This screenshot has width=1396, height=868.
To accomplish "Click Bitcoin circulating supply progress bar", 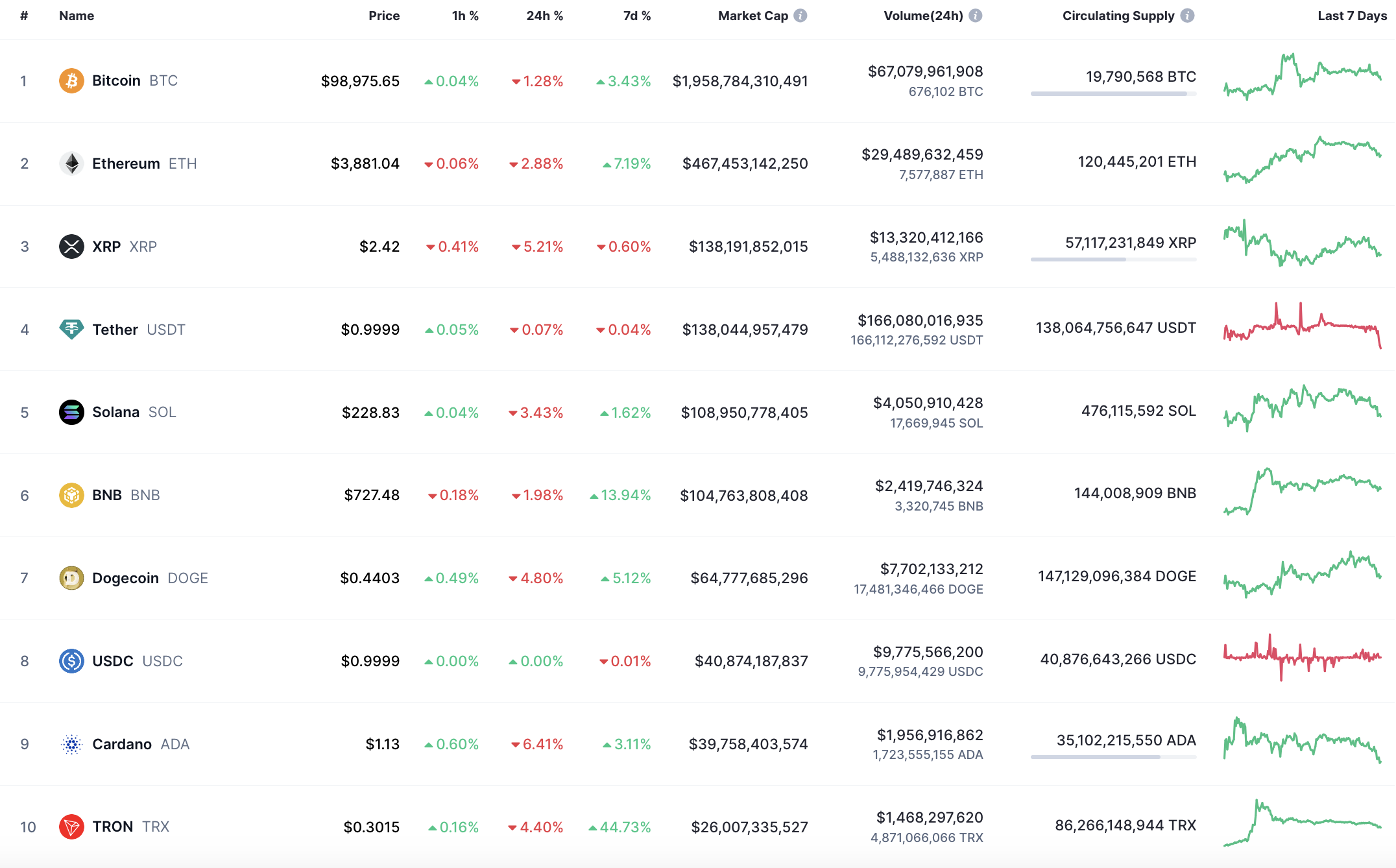I will tap(1113, 94).
